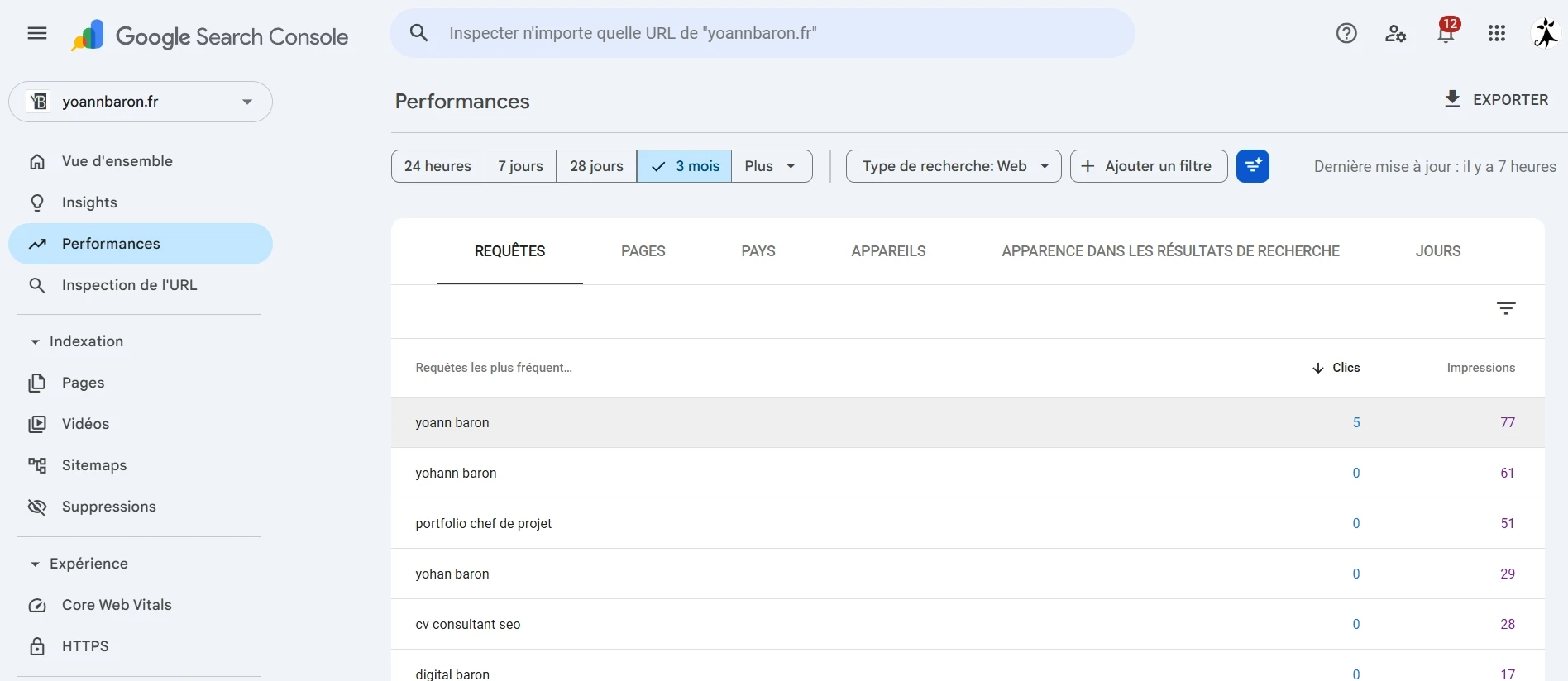This screenshot has height=681, width=1568.
Task: Click the Suppressions crossed-eye icon
Action: (37, 507)
